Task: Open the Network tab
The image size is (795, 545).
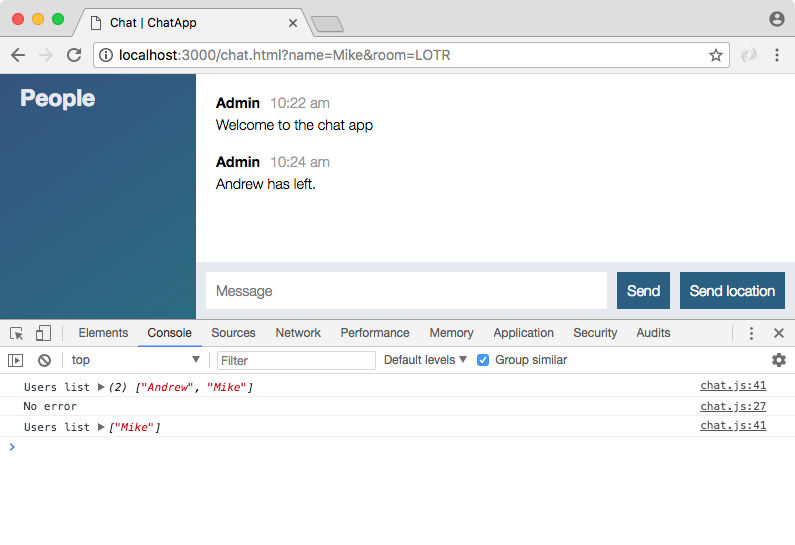Action: tap(298, 333)
